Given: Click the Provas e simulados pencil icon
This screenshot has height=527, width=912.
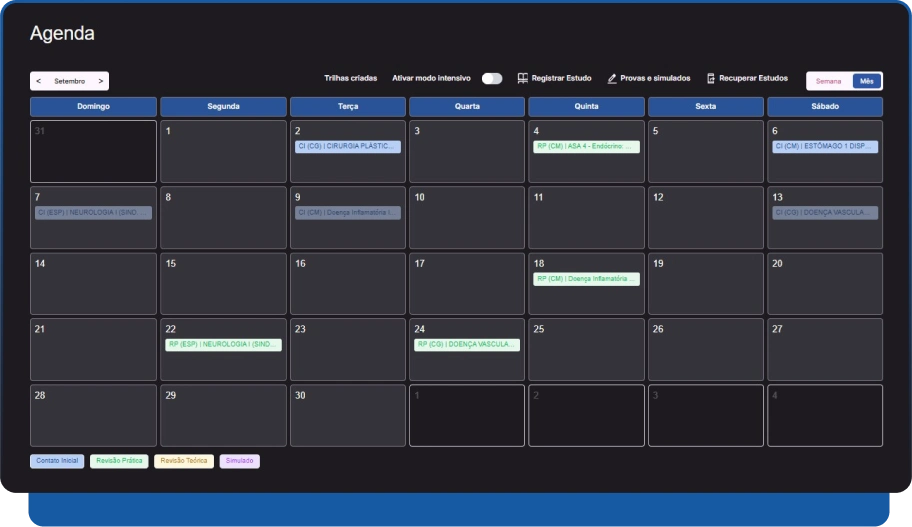Looking at the screenshot, I should (612, 78).
